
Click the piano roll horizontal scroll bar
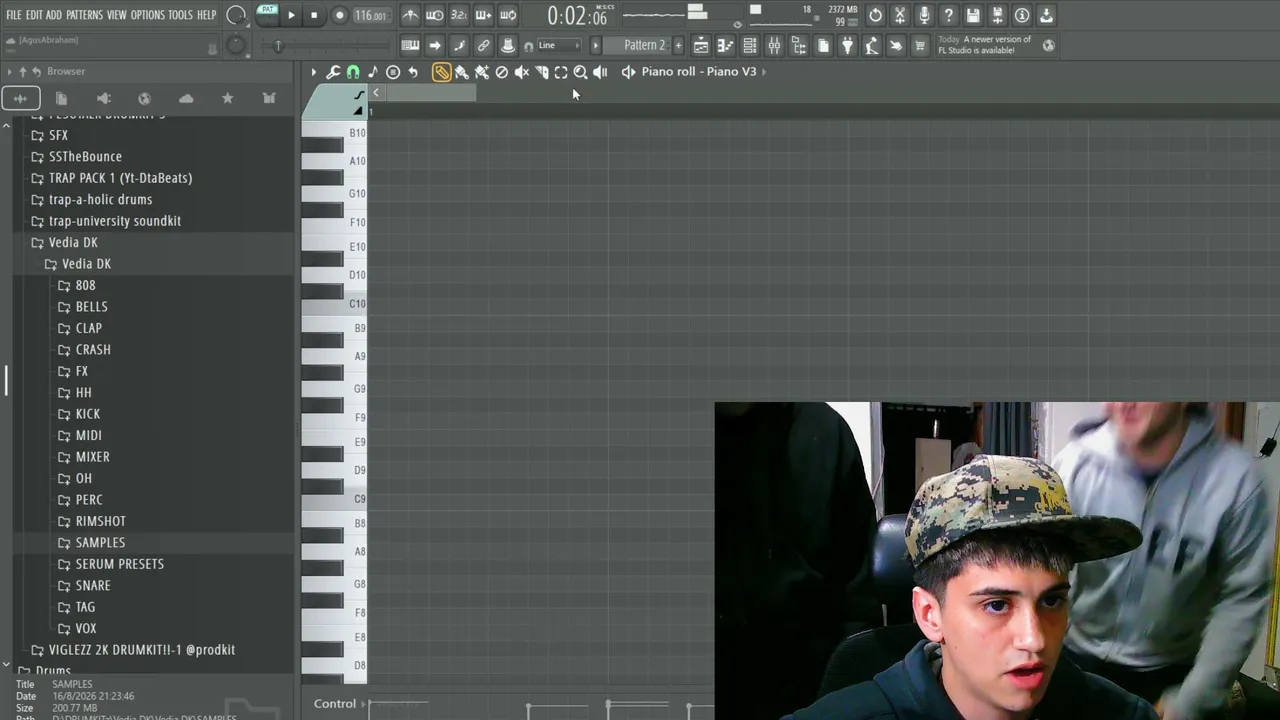432,93
